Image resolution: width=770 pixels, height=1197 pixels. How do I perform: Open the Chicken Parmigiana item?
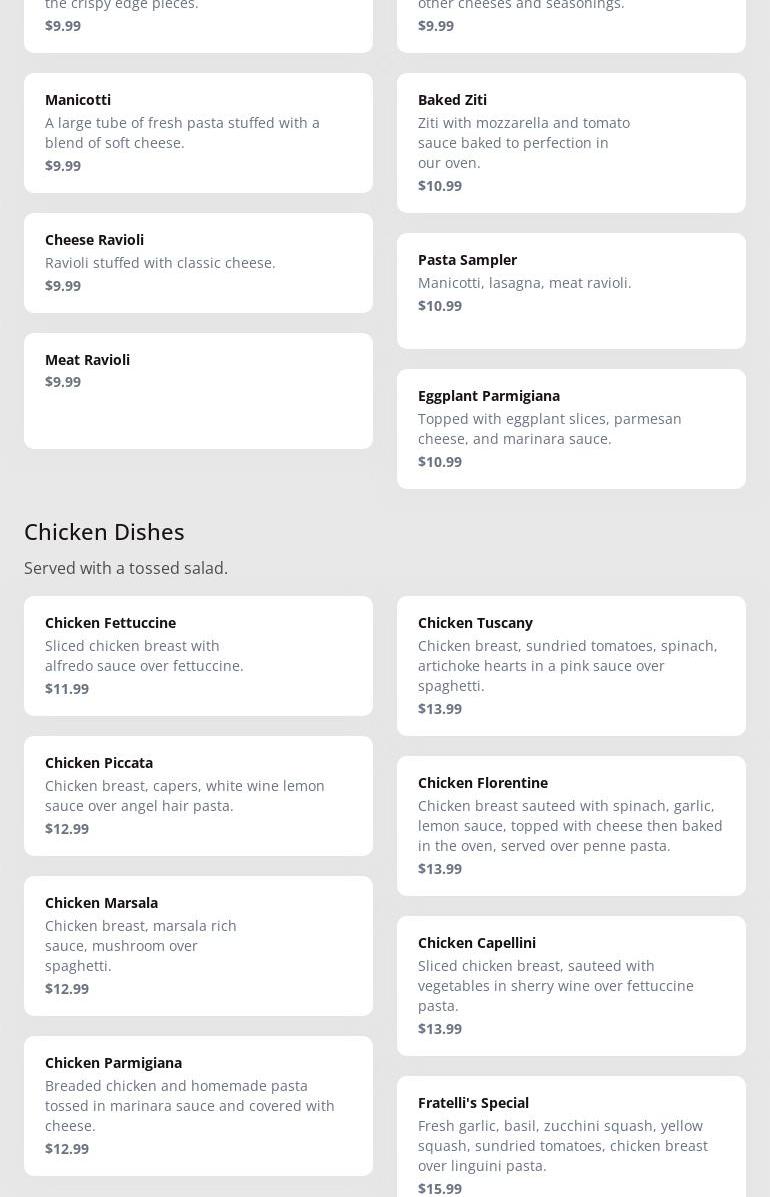pyautogui.click(x=198, y=1105)
